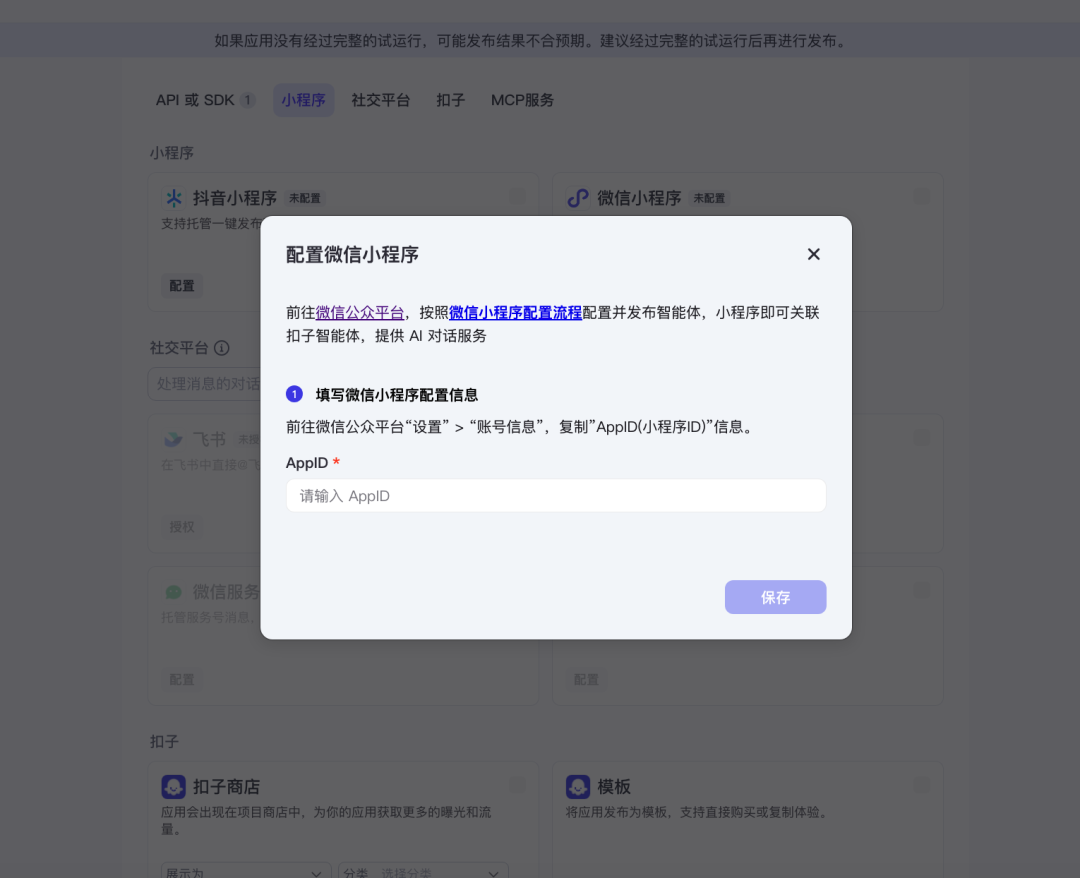Select the 小程序 tab
Image resolution: width=1080 pixels, height=878 pixels.
303,101
